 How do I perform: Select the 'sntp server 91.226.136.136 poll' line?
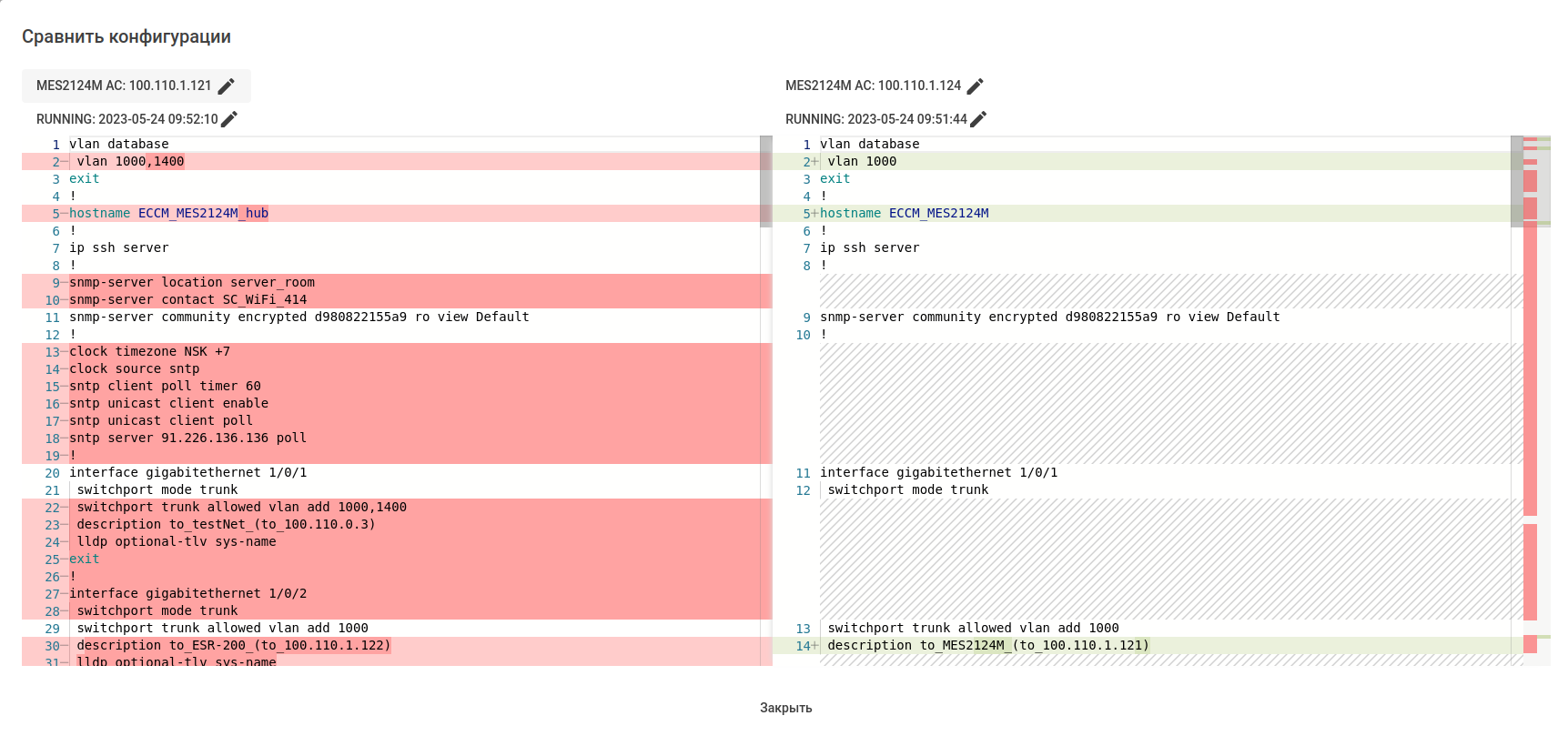(187, 439)
